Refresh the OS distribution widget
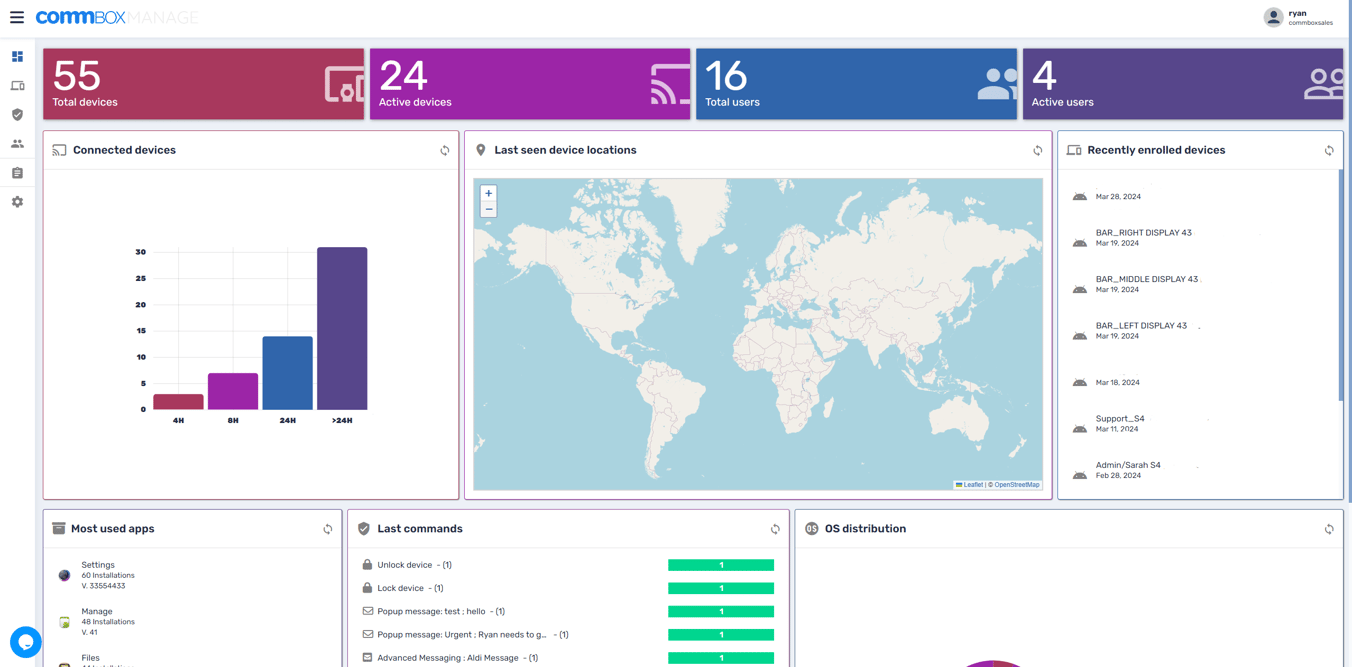Image resolution: width=1352 pixels, height=667 pixels. (1328, 528)
